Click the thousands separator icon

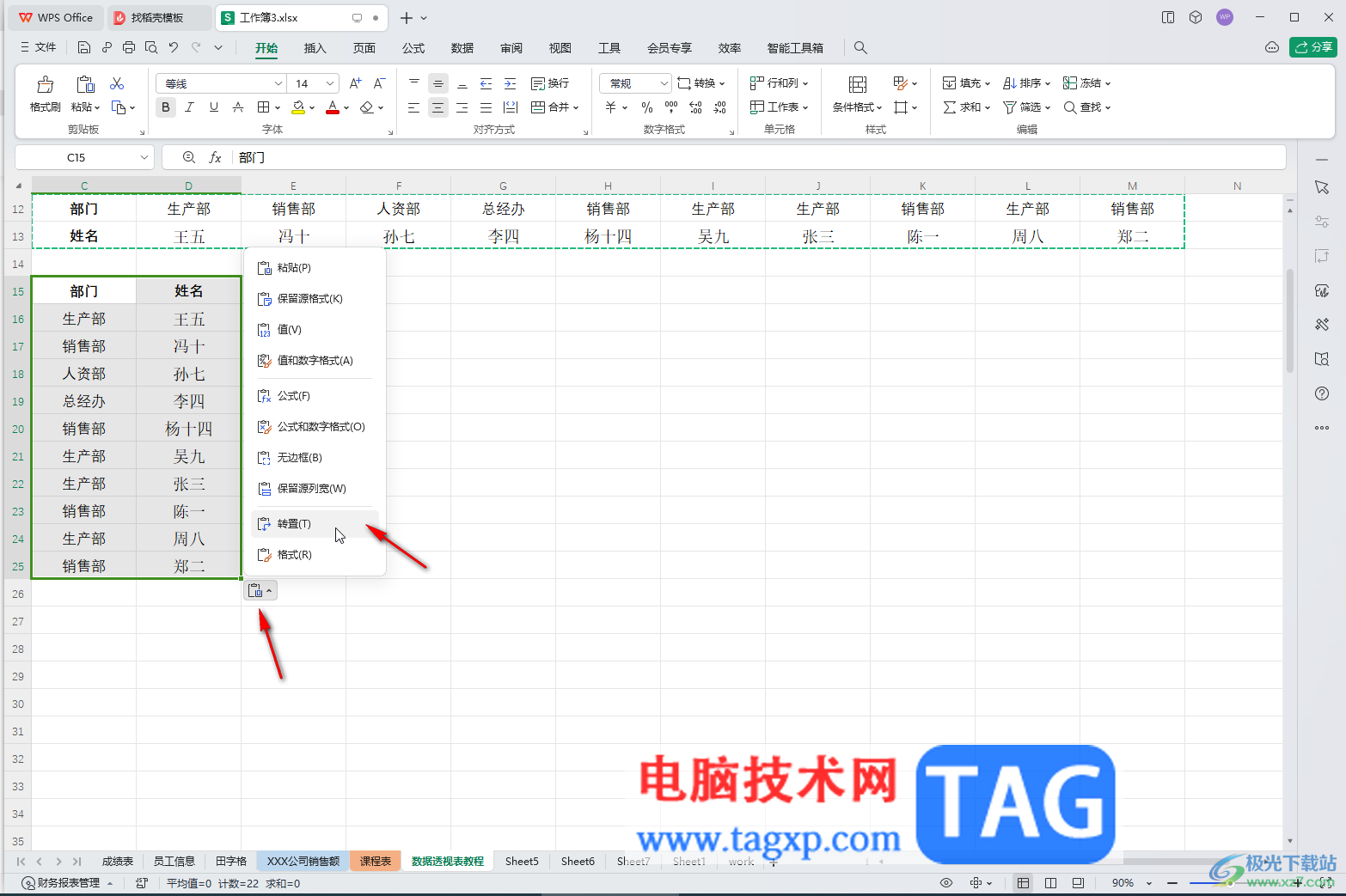[671, 107]
